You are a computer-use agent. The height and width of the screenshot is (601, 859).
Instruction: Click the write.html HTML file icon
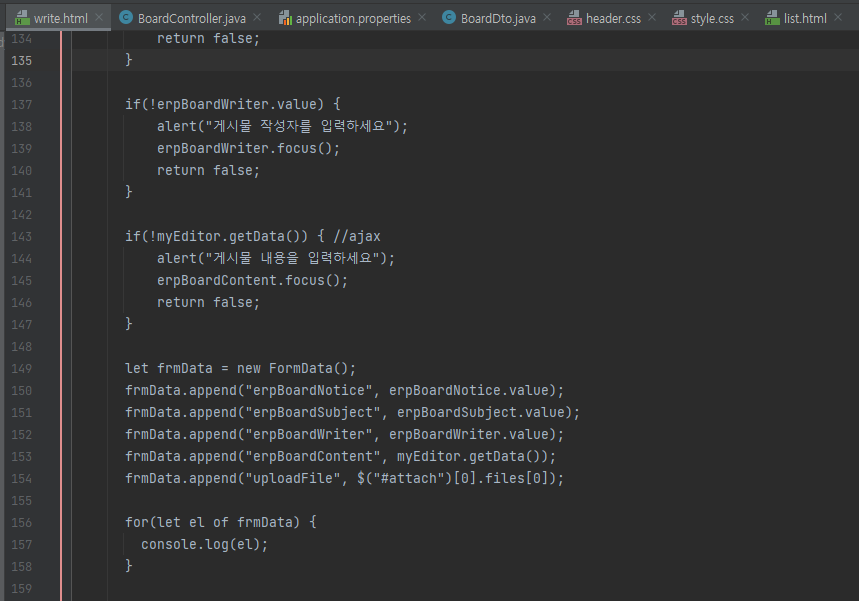22,18
